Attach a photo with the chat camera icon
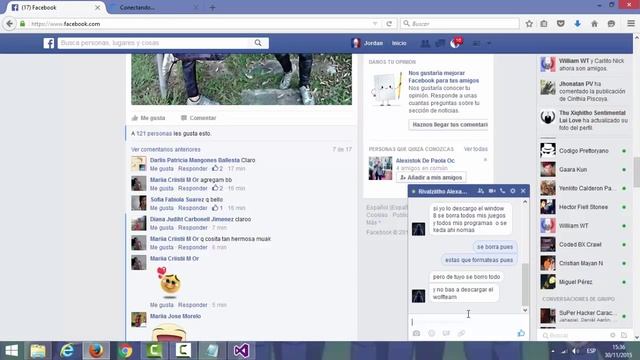The height and width of the screenshot is (360, 640). tap(416, 333)
